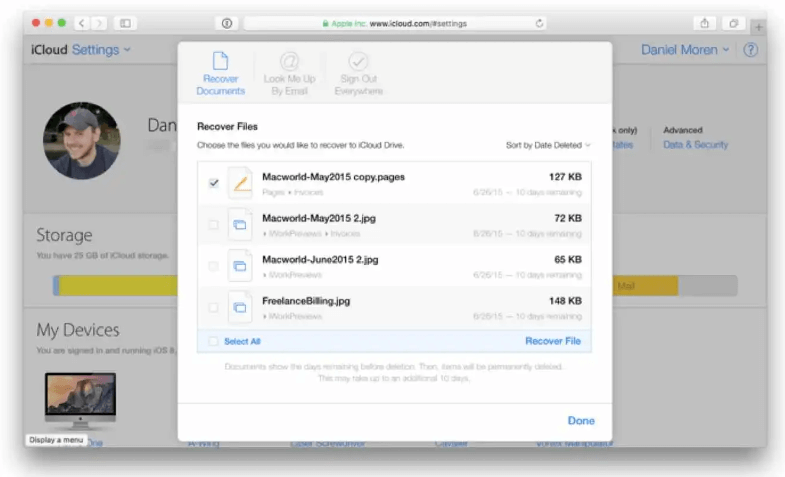Image resolution: width=785 pixels, height=477 pixels.
Task: Click the Advanced label
Action: [x=683, y=130]
